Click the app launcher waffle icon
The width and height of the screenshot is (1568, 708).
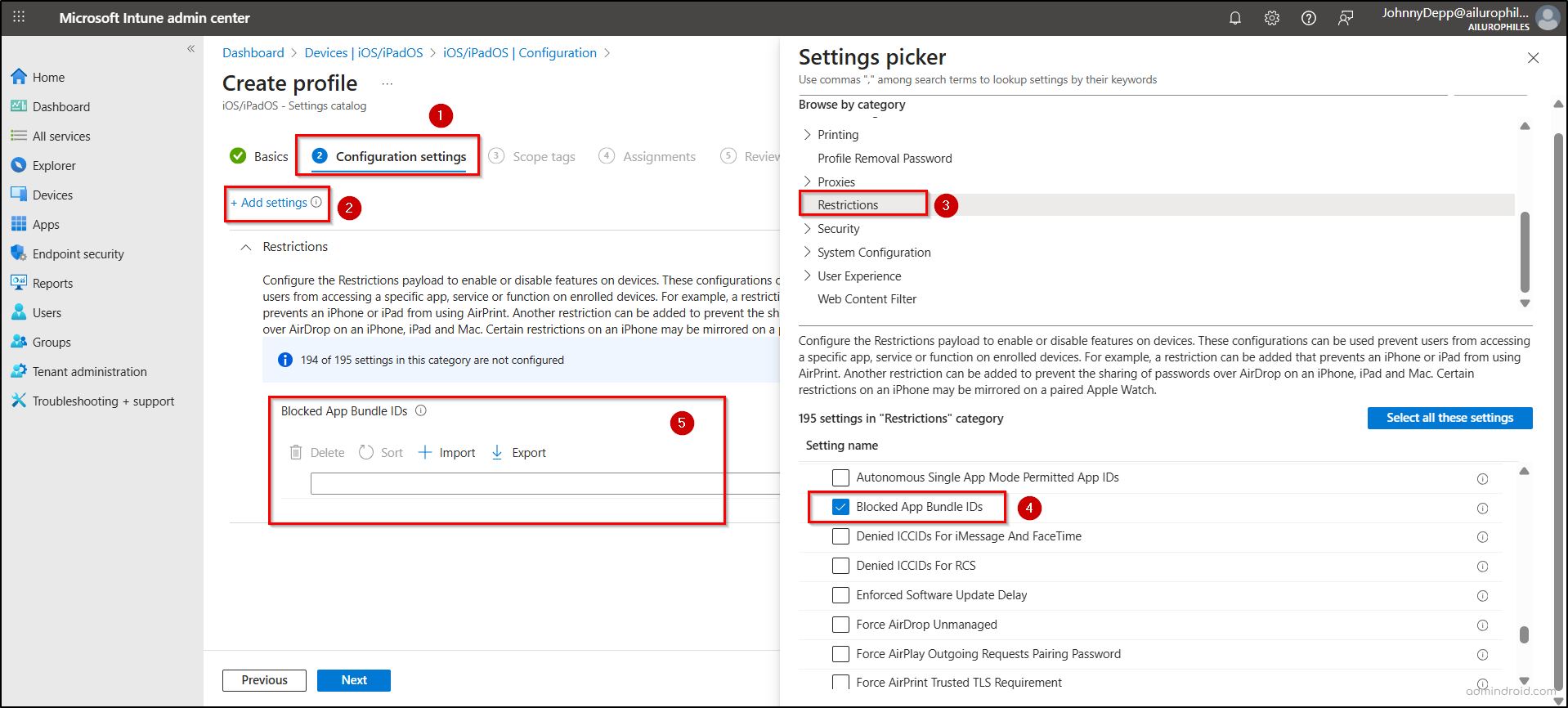pyautogui.click(x=19, y=17)
